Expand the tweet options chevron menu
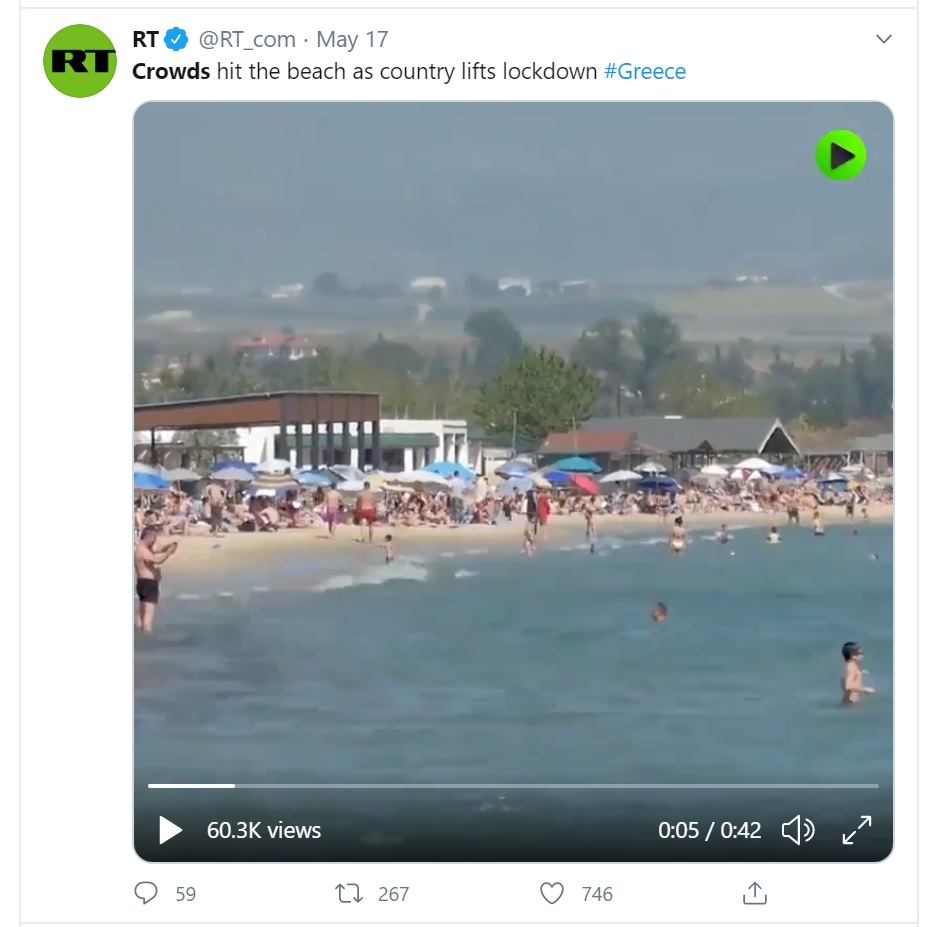The height and width of the screenshot is (927, 935). (884, 39)
